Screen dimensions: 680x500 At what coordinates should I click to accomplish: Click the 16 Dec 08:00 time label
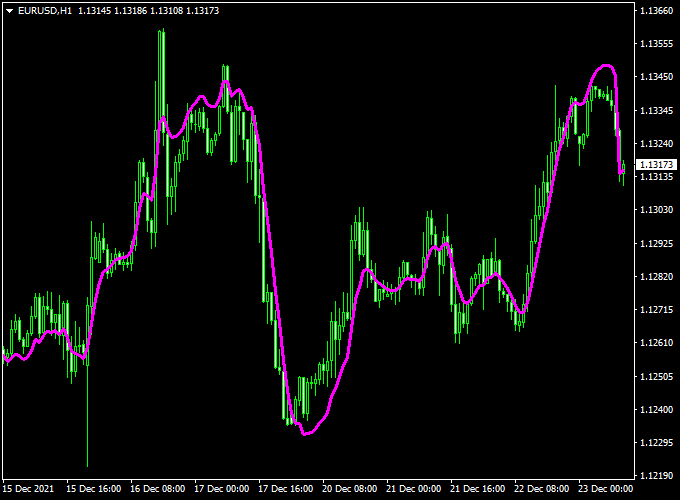pyautogui.click(x=157, y=489)
